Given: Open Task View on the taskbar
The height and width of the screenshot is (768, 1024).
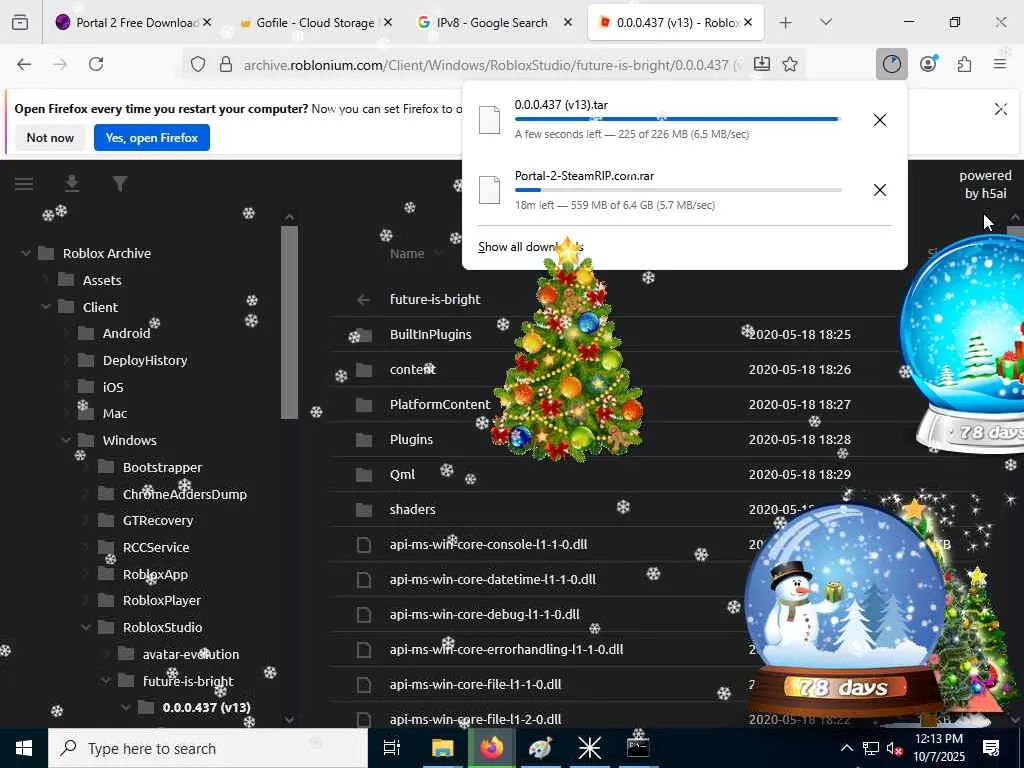Looking at the screenshot, I should coord(392,748).
